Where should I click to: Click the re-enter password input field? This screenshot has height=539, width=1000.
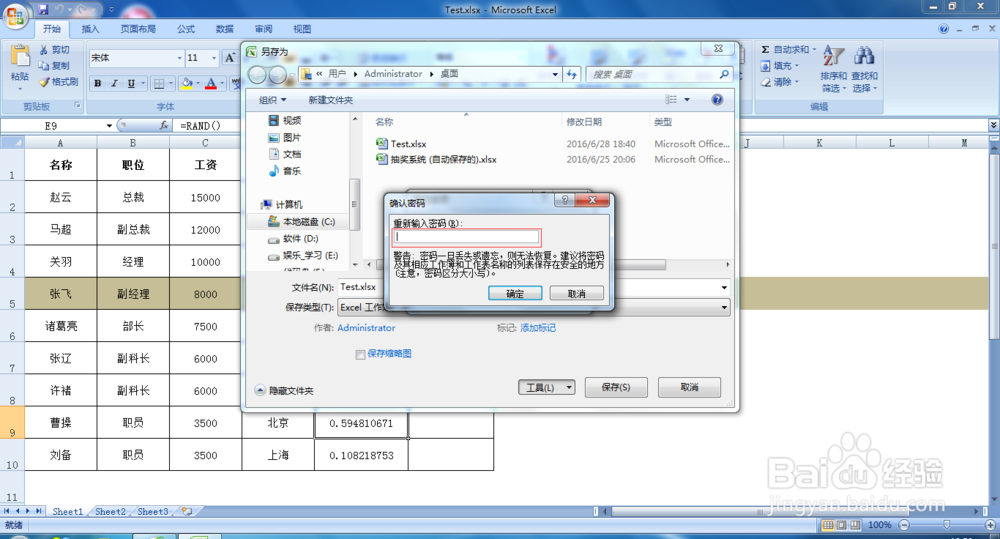467,237
